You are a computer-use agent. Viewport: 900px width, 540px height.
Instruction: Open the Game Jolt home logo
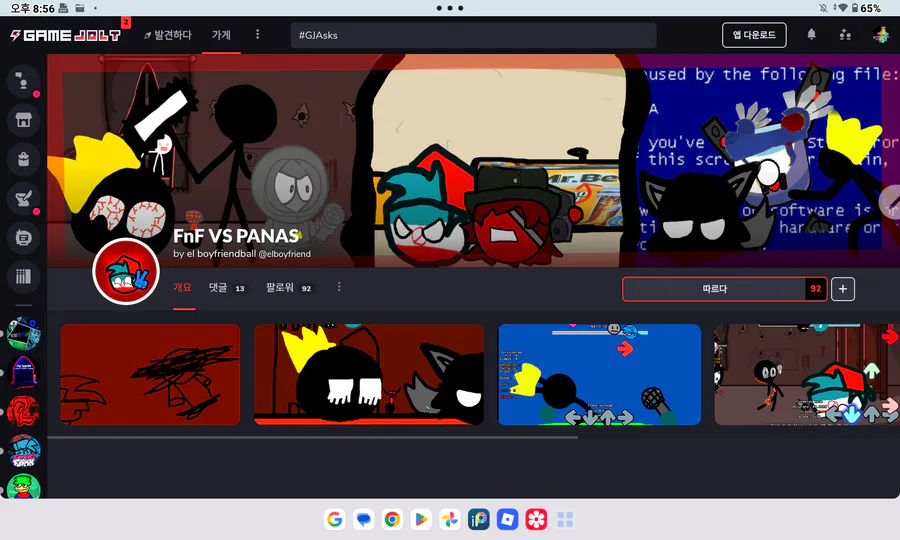pyautogui.click(x=65, y=36)
